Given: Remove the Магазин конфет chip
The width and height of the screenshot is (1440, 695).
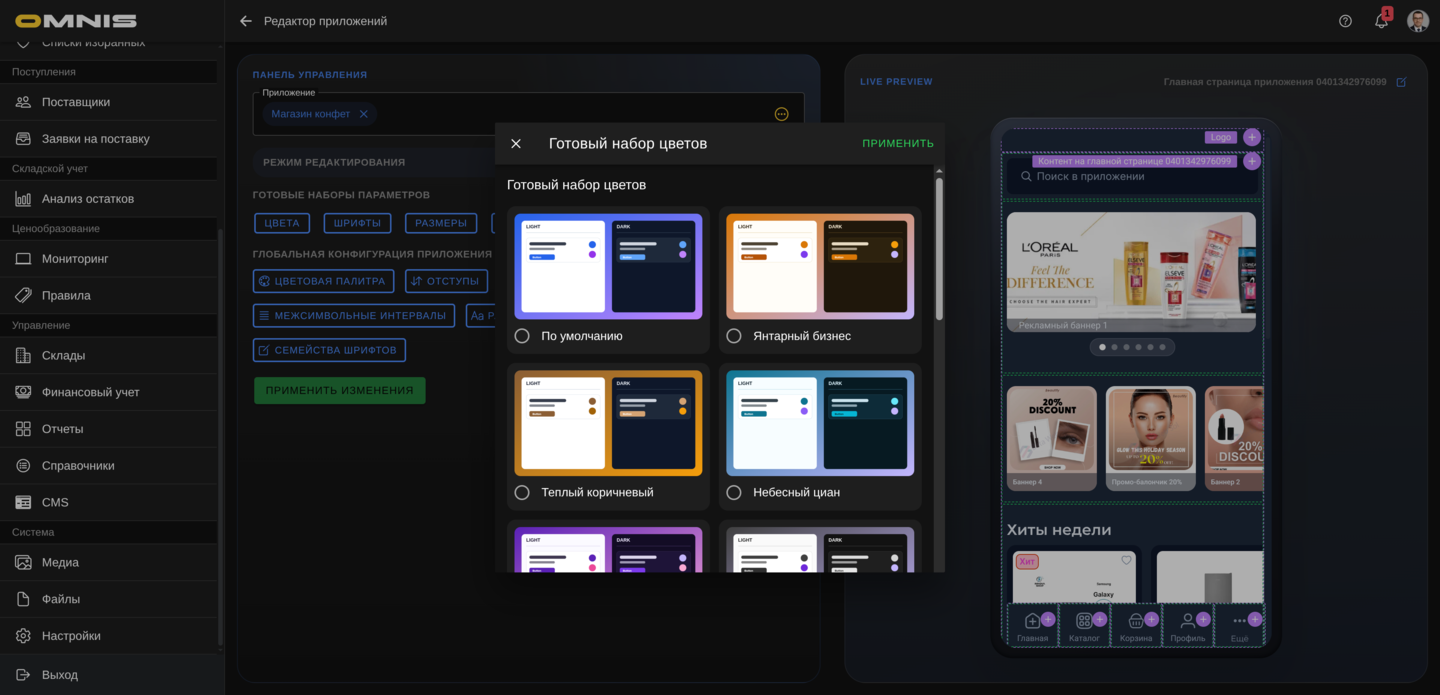Looking at the screenshot, I should pyautogui.click(x=364, y=114).
